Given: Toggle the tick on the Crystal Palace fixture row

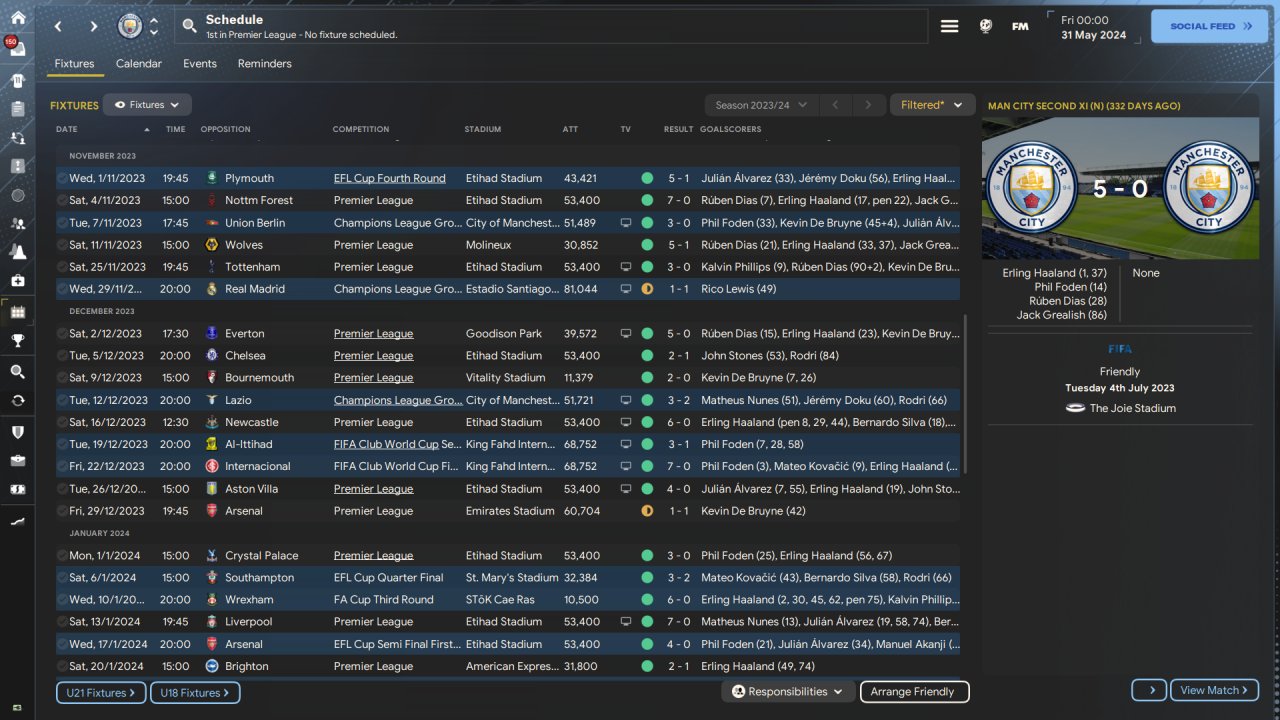Looking at the screenshot, I should pyautogui.click(x=62, y=555).
